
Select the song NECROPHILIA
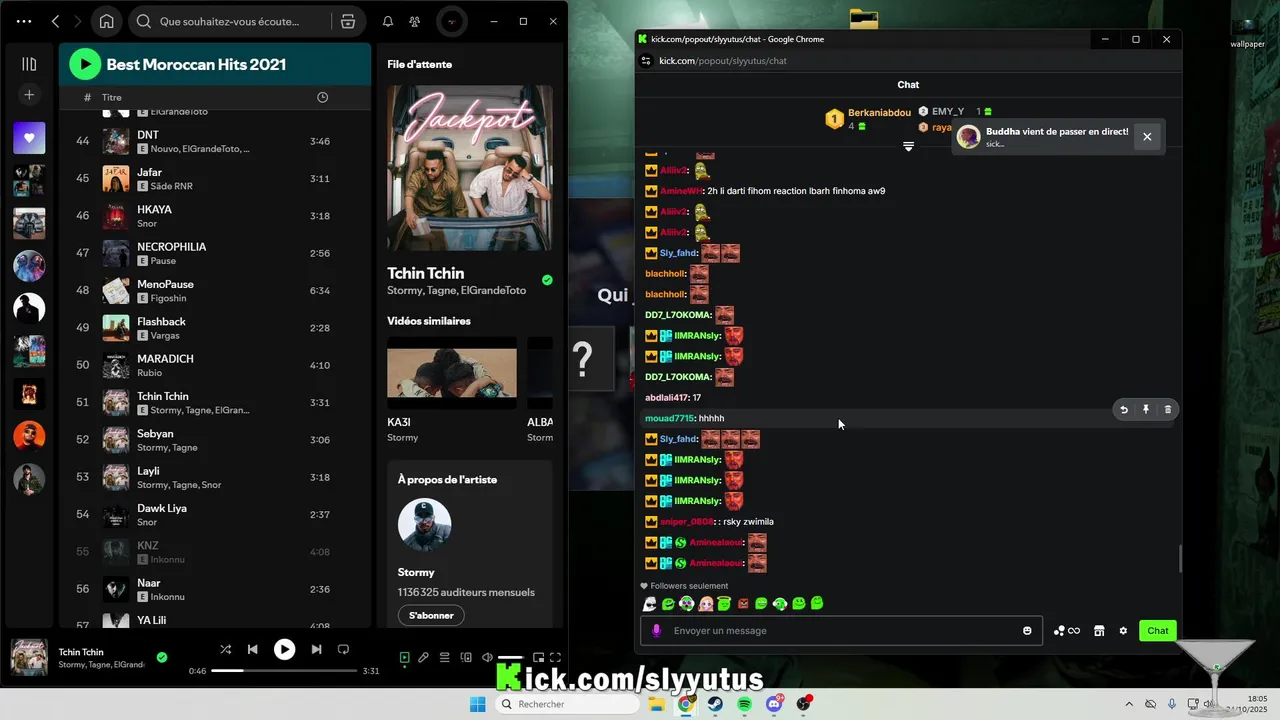[x=172, y=247]
